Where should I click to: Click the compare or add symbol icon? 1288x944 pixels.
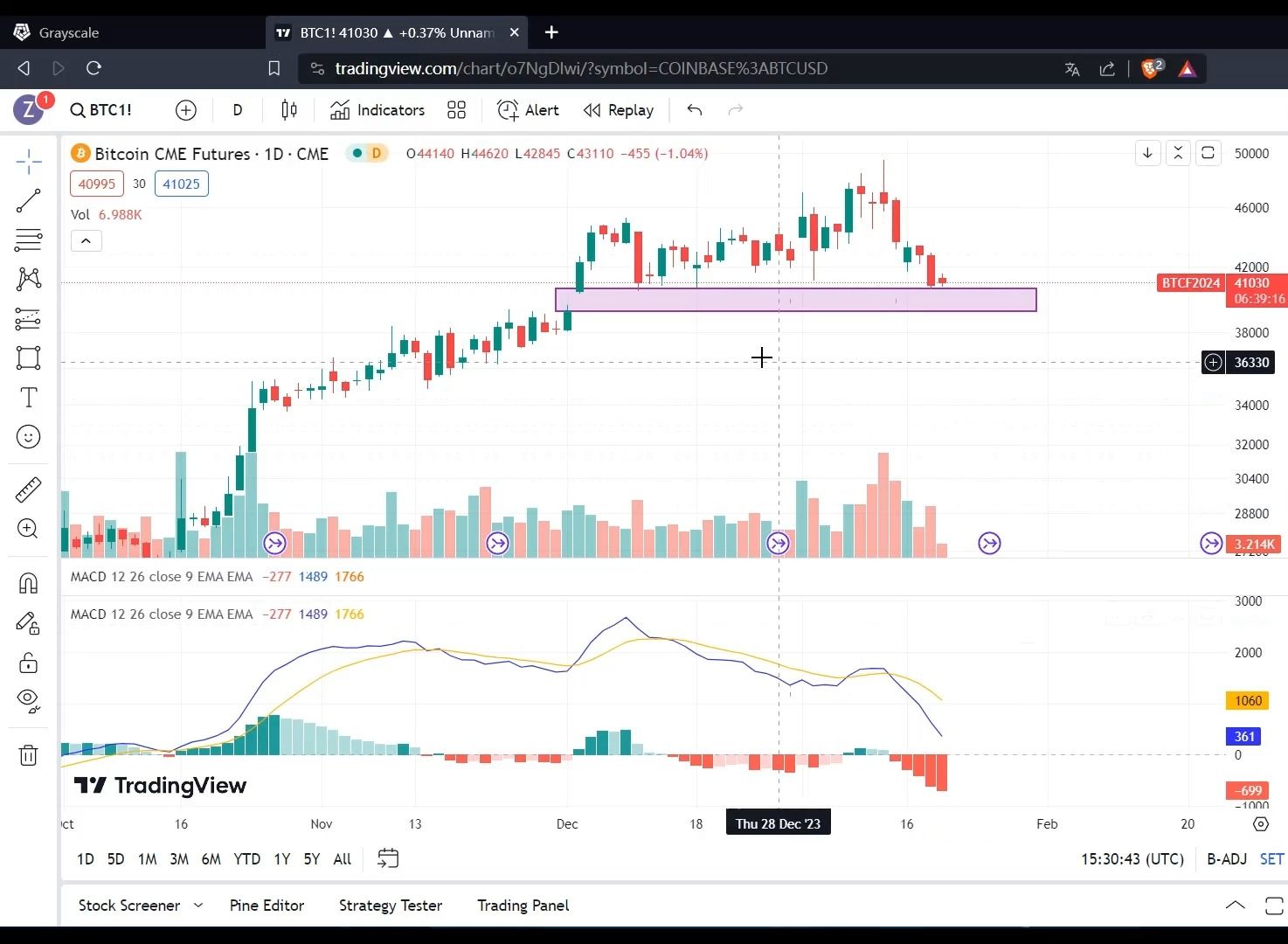[x=186, y=110]
